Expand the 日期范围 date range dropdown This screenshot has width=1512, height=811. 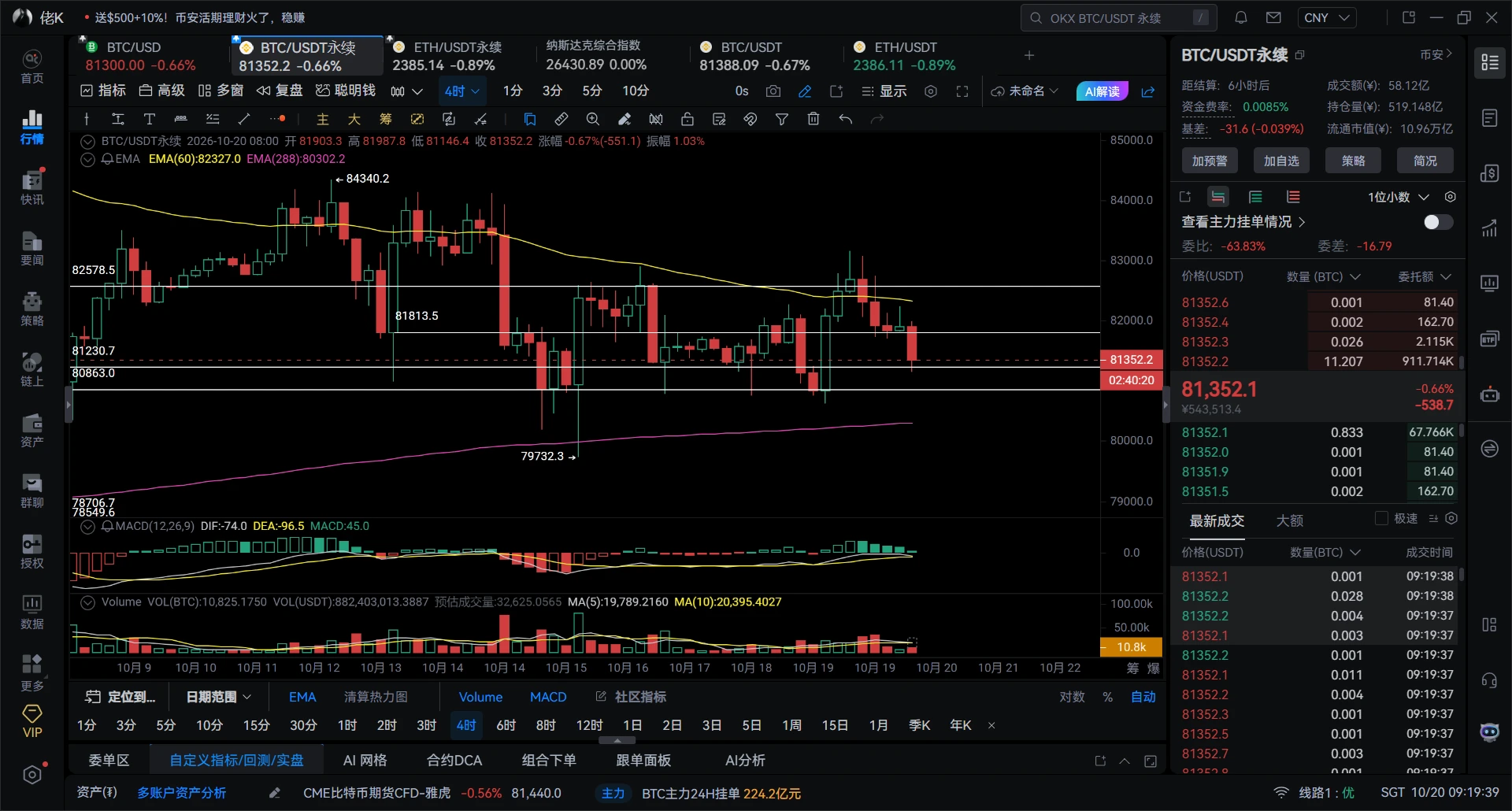(x=218, y=697)
